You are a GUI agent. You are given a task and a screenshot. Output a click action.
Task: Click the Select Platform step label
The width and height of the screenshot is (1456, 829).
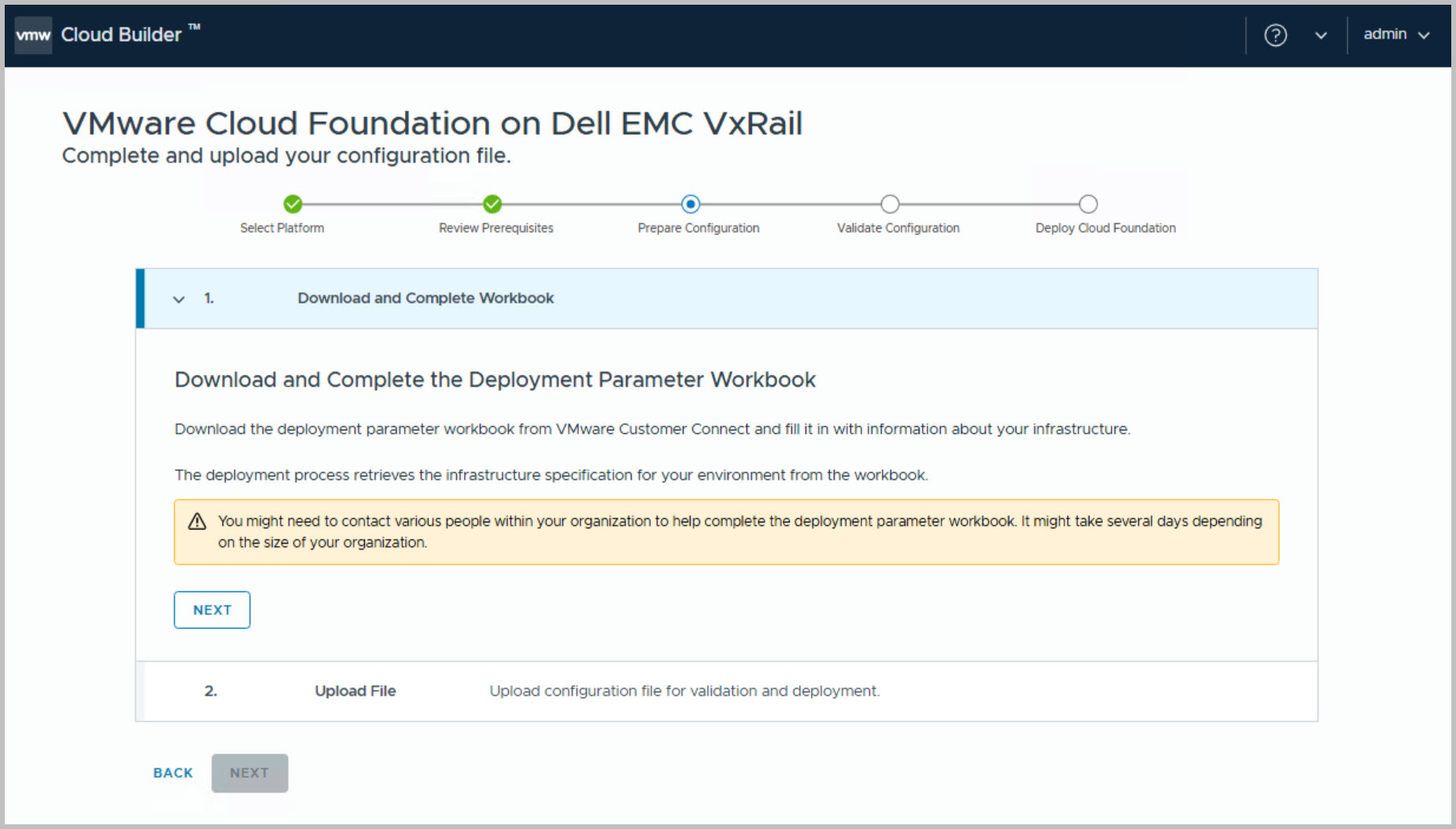(x=282, y=228)
